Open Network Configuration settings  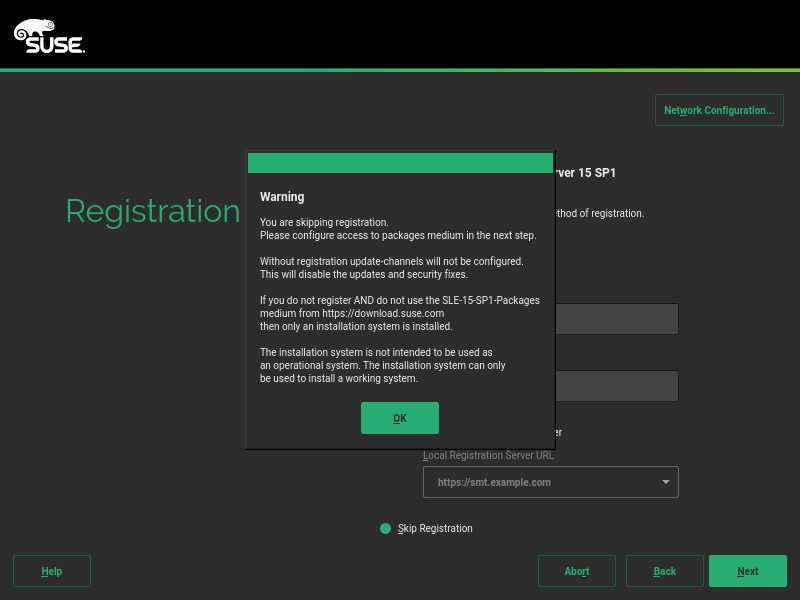pyautogui.click(x=719, y=110)
